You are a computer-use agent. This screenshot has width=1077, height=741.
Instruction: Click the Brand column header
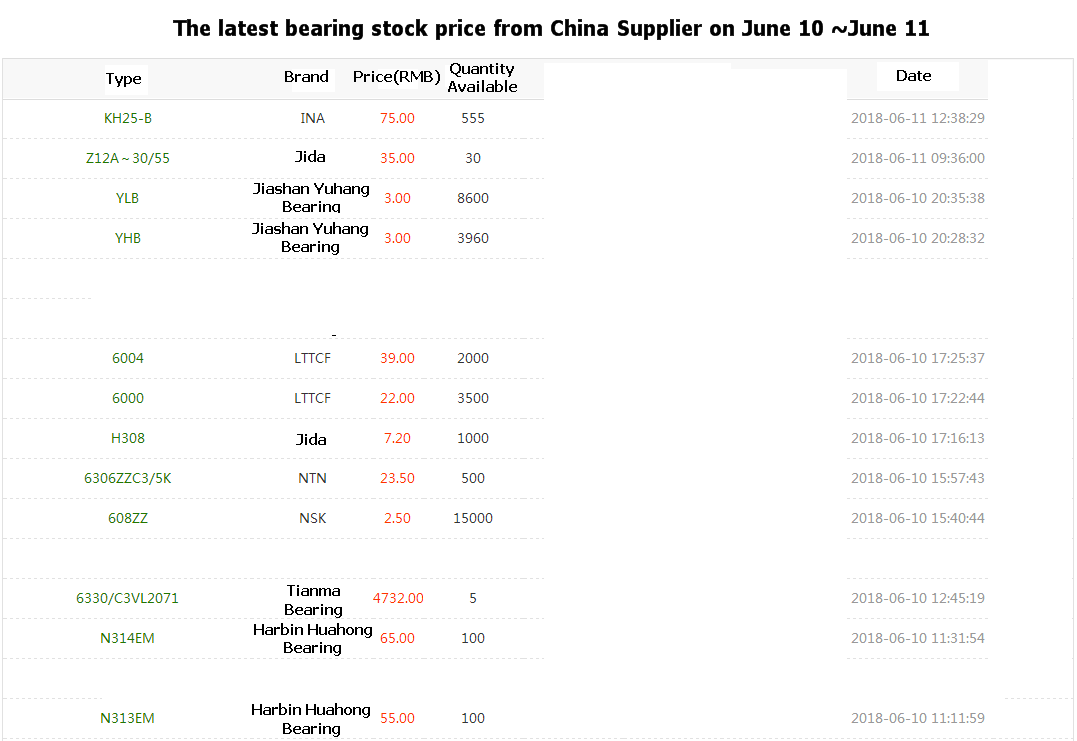[306, 77]
